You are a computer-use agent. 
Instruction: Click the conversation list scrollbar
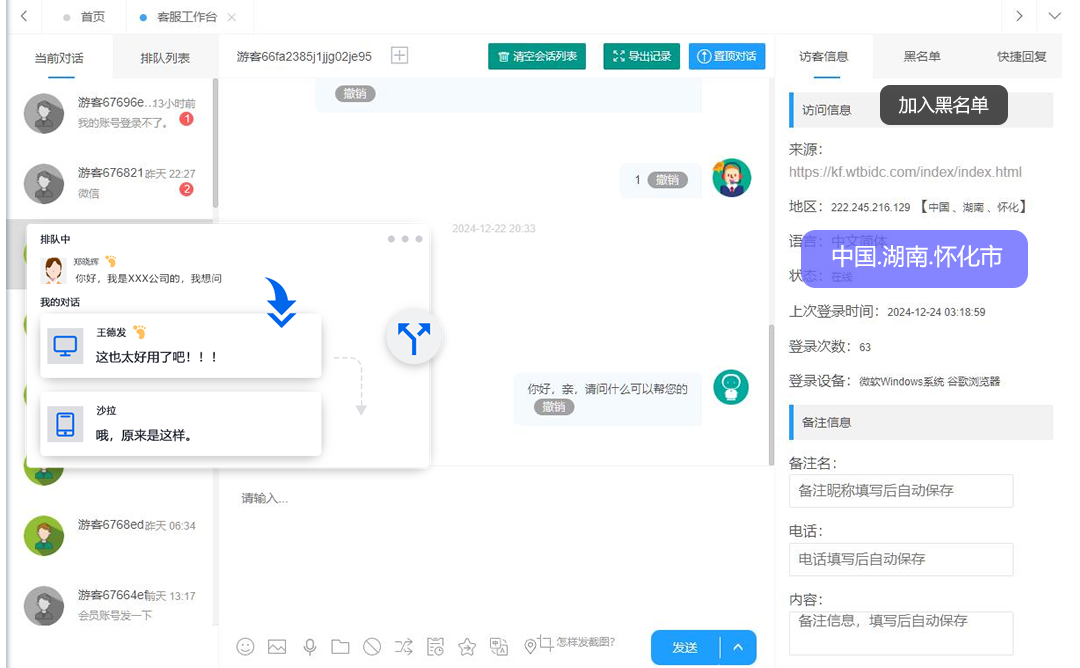pos(216,143)
